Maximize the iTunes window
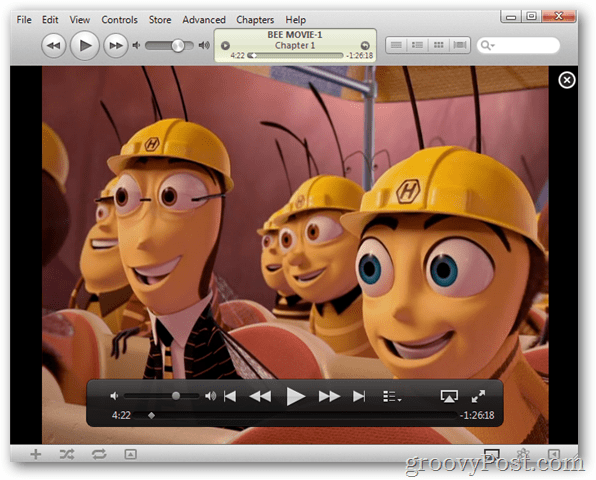 pos(531,16)
